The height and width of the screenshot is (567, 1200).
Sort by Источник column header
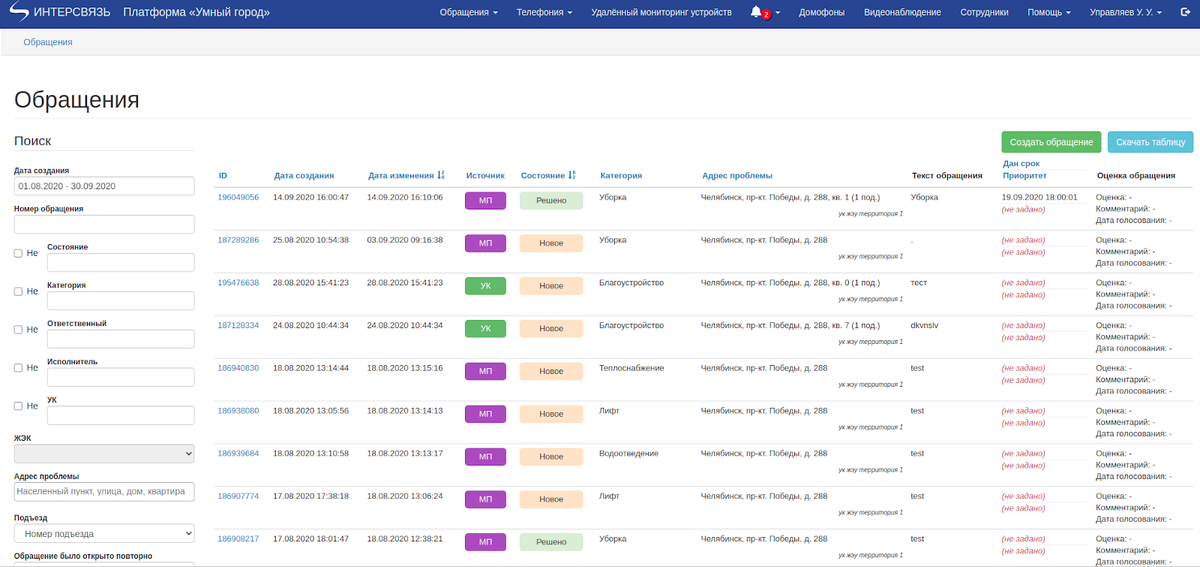click(485, 176)
